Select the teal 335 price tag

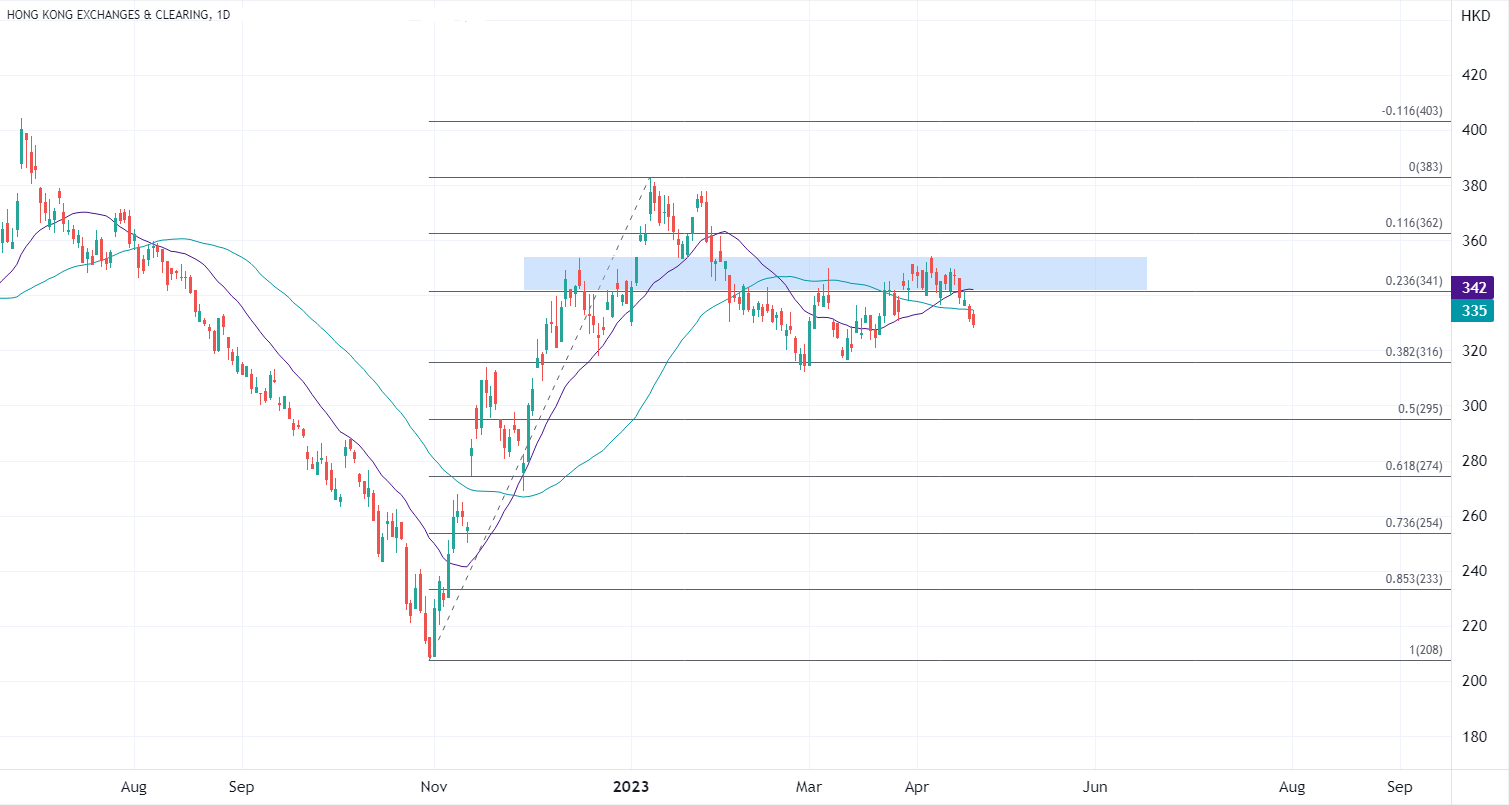(1474, 311)
